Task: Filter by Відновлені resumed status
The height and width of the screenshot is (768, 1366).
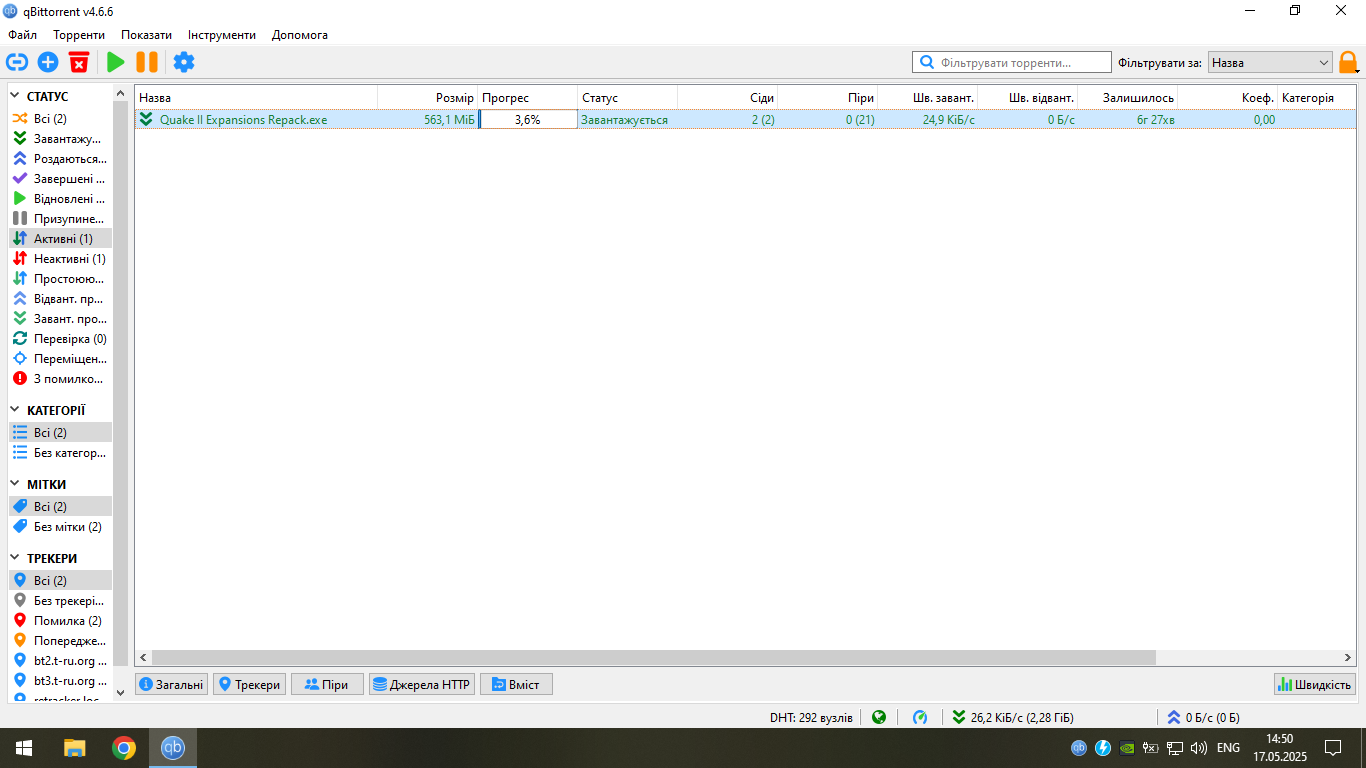Action: point(60,199)
